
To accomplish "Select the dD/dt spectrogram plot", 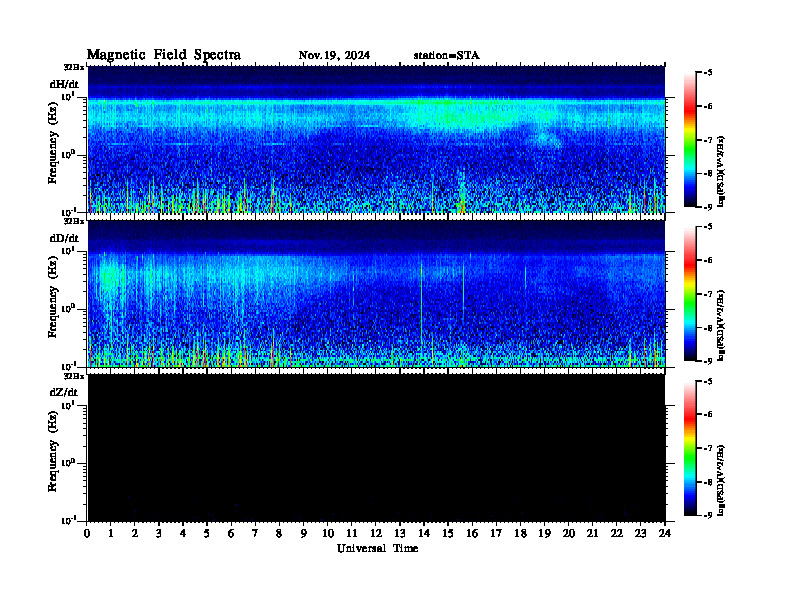I will [376, 294].
